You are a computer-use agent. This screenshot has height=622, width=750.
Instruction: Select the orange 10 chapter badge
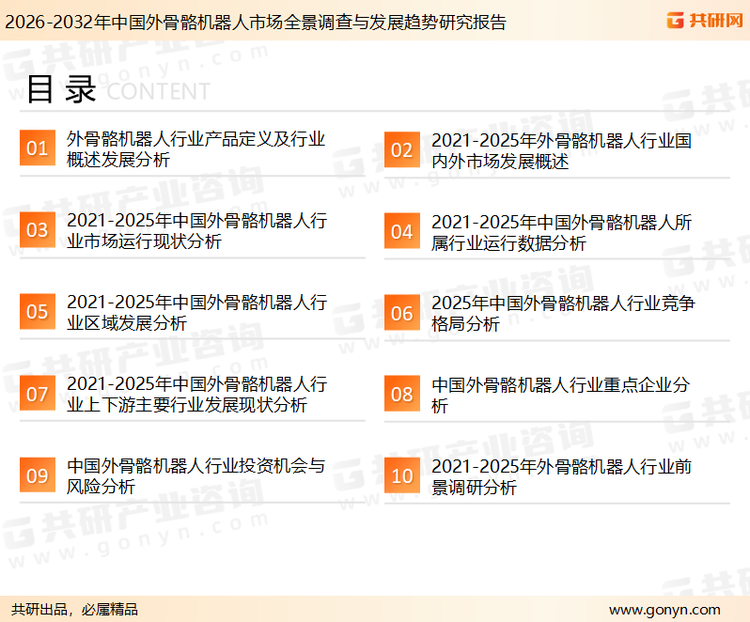pos(402,475)
